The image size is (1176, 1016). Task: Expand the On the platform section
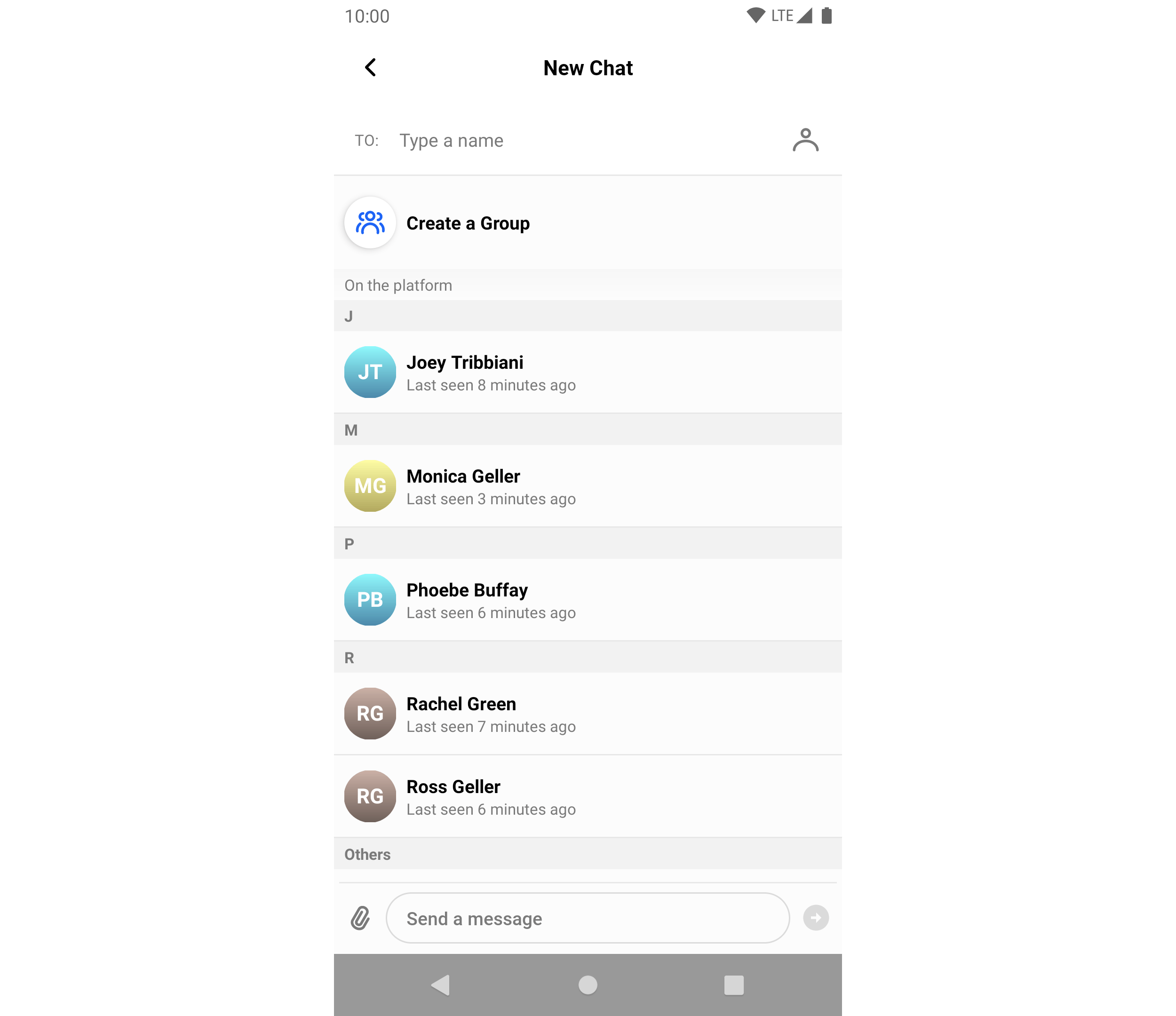(589, 285)
